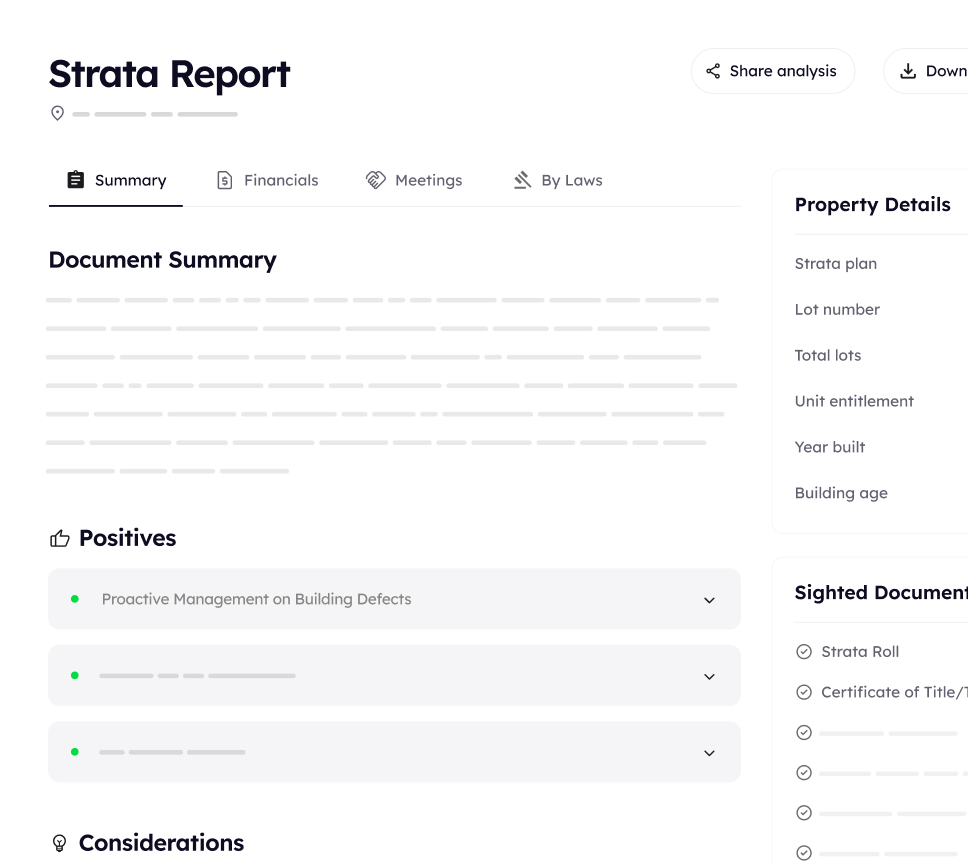This screenshot has width=968, height=864.
Task: Click the Share analysis button
Action: tap(773, 71)
